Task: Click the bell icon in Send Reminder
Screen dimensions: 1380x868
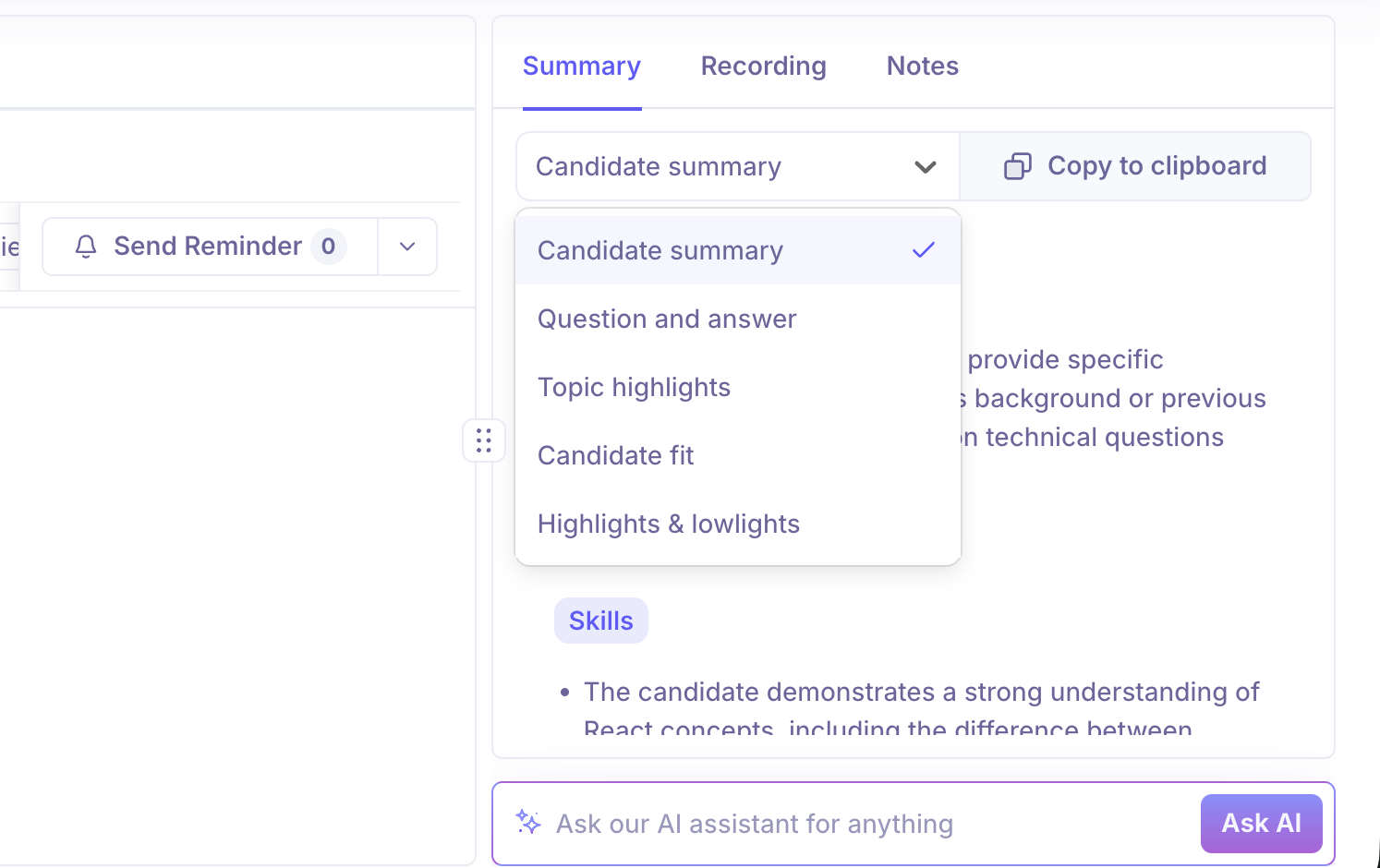Action: (86, 247)
